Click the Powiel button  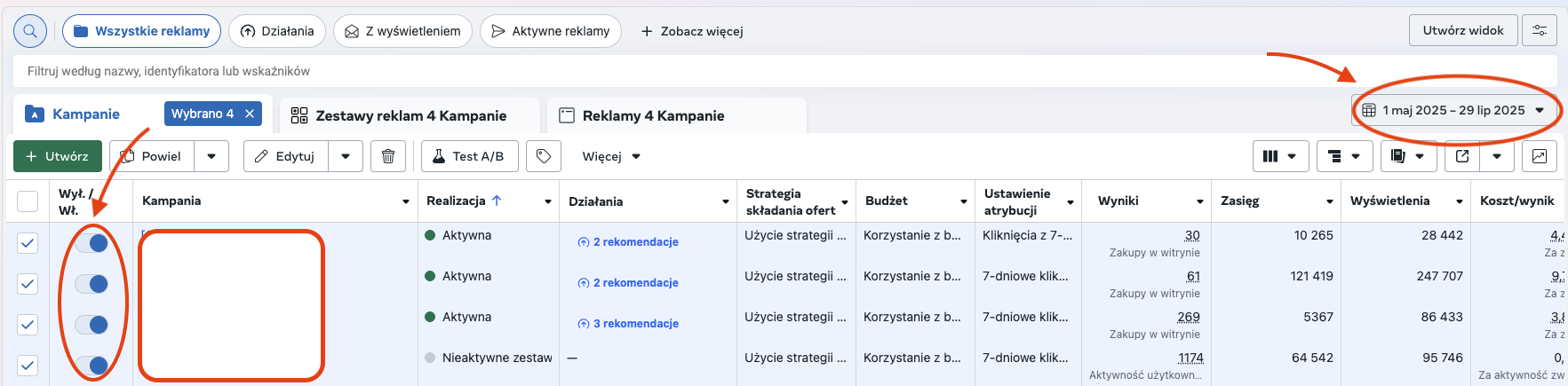click(x=152, y=156)
